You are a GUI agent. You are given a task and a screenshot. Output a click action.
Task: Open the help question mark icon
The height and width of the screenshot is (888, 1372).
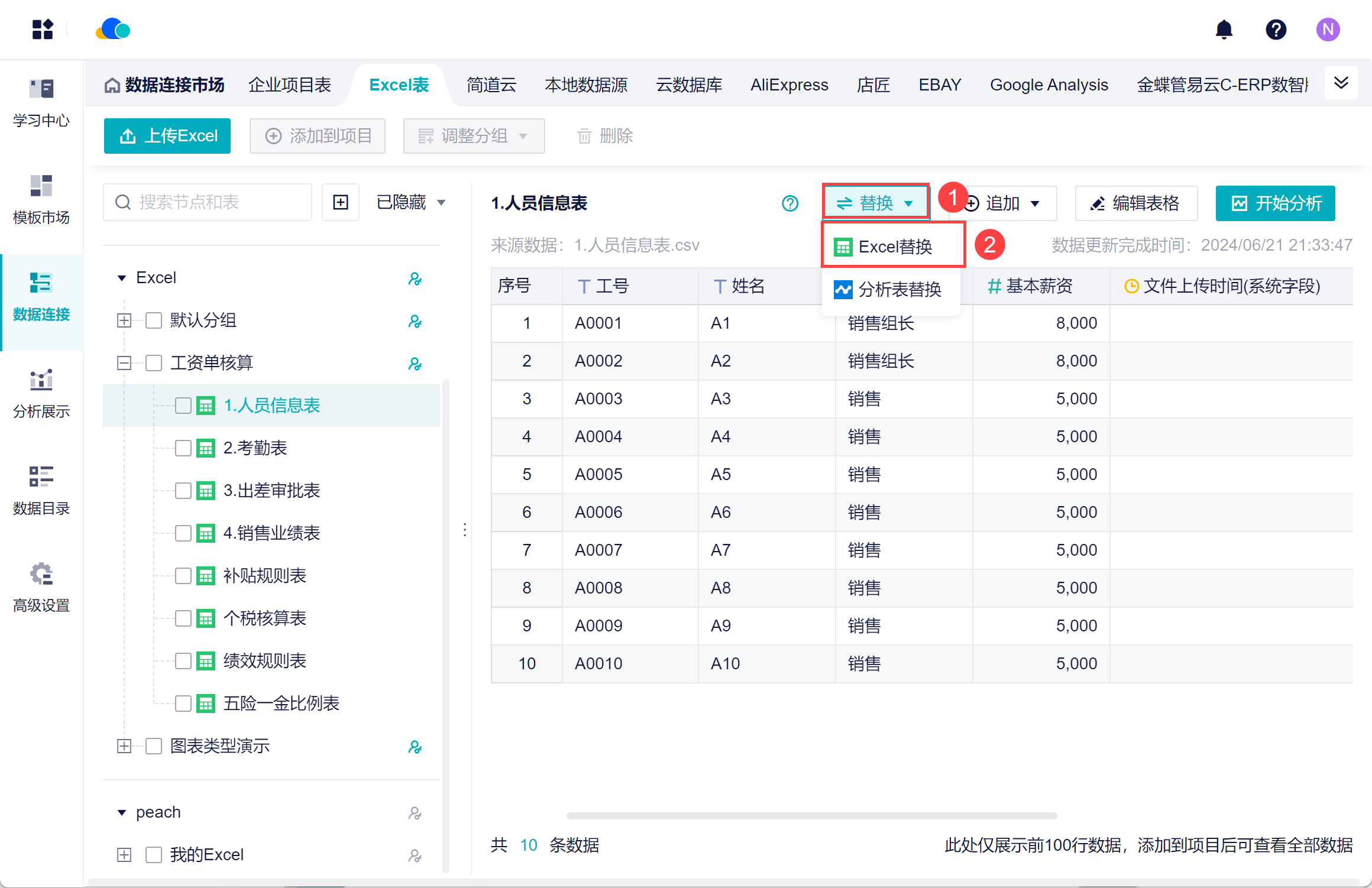click(x=1276, y=30)
